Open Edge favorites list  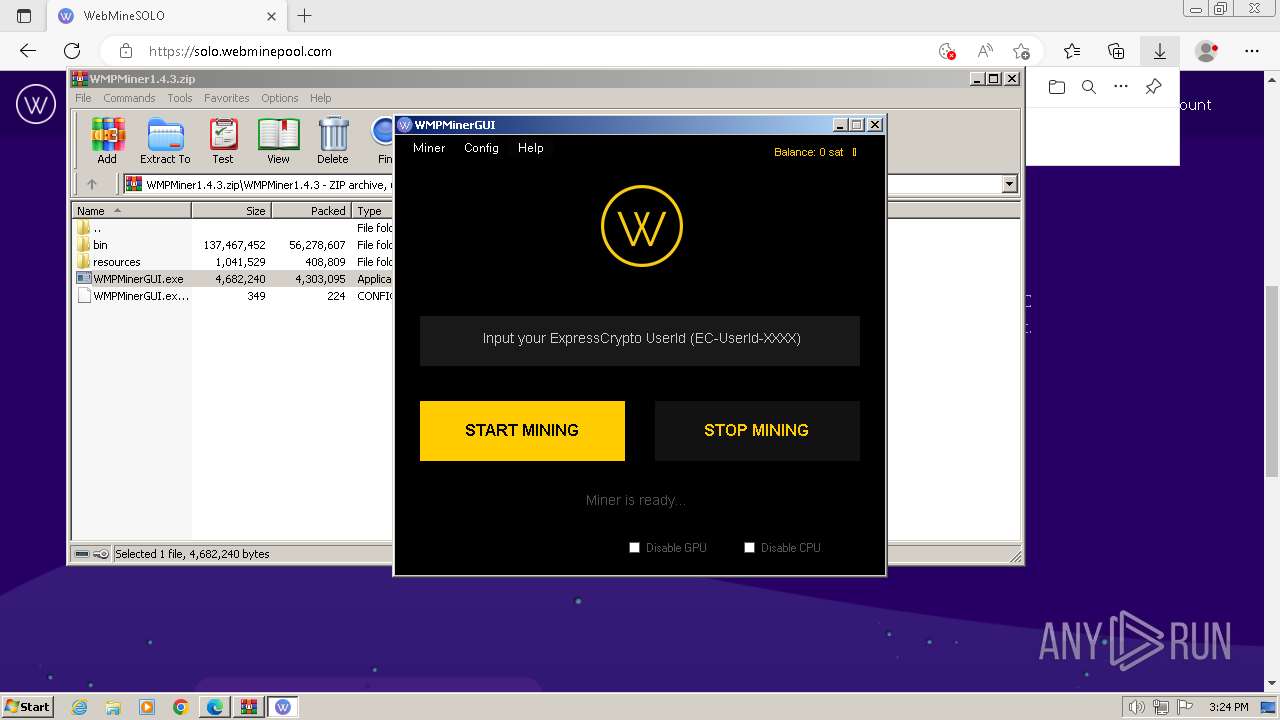tap(1072, 51)
